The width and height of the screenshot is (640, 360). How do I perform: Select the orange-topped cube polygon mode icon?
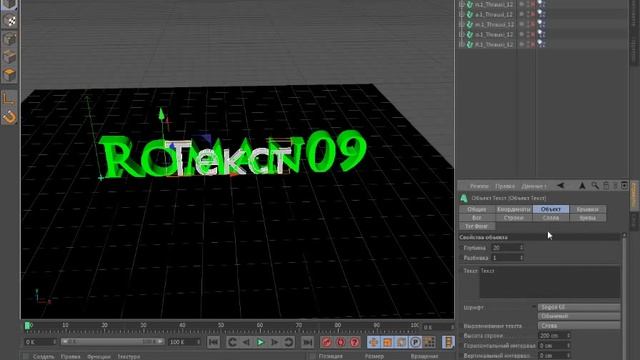10,75
